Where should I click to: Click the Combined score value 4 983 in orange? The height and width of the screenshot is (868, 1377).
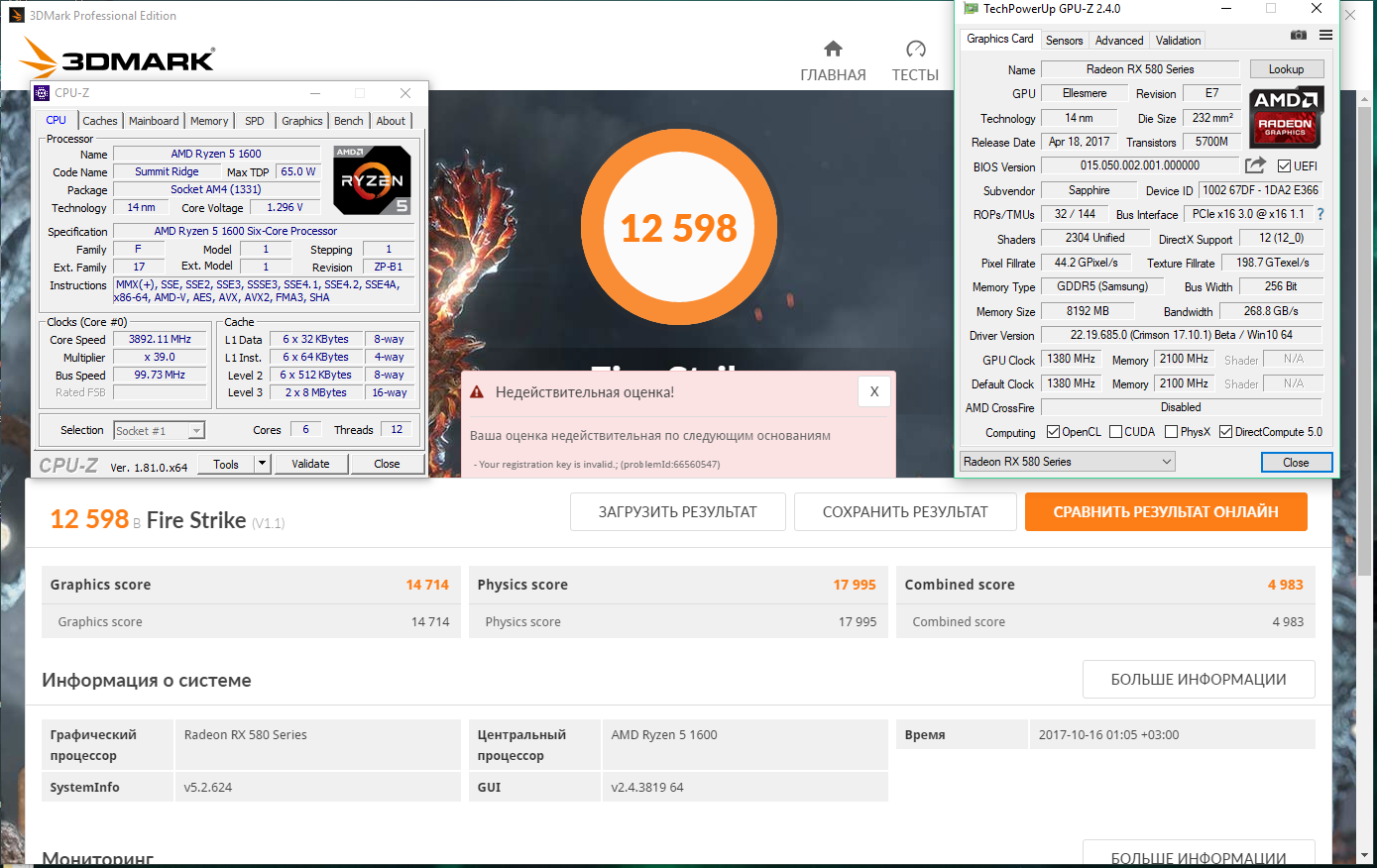click(1285, 585)
